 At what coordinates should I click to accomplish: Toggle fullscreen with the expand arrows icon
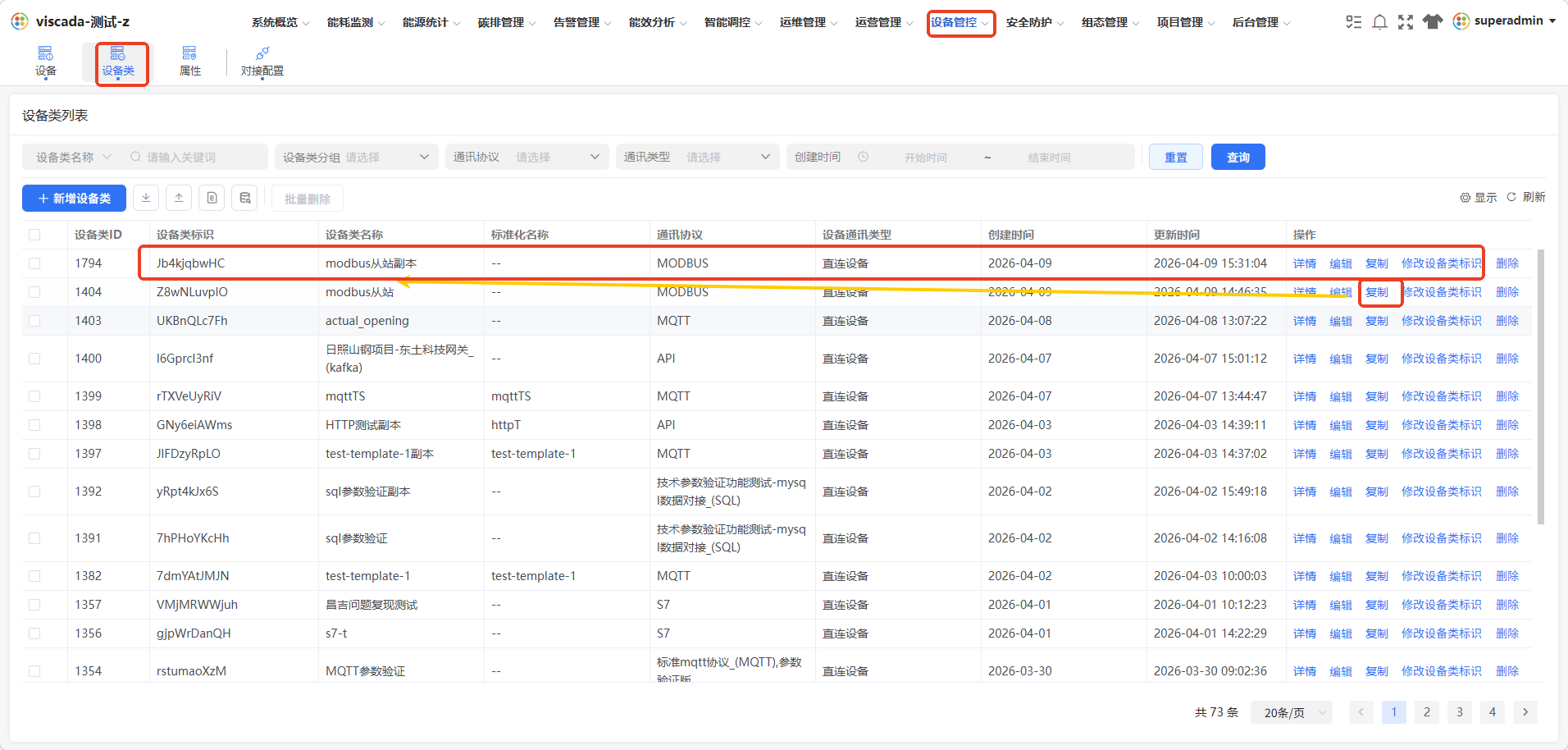[1406, 22]
